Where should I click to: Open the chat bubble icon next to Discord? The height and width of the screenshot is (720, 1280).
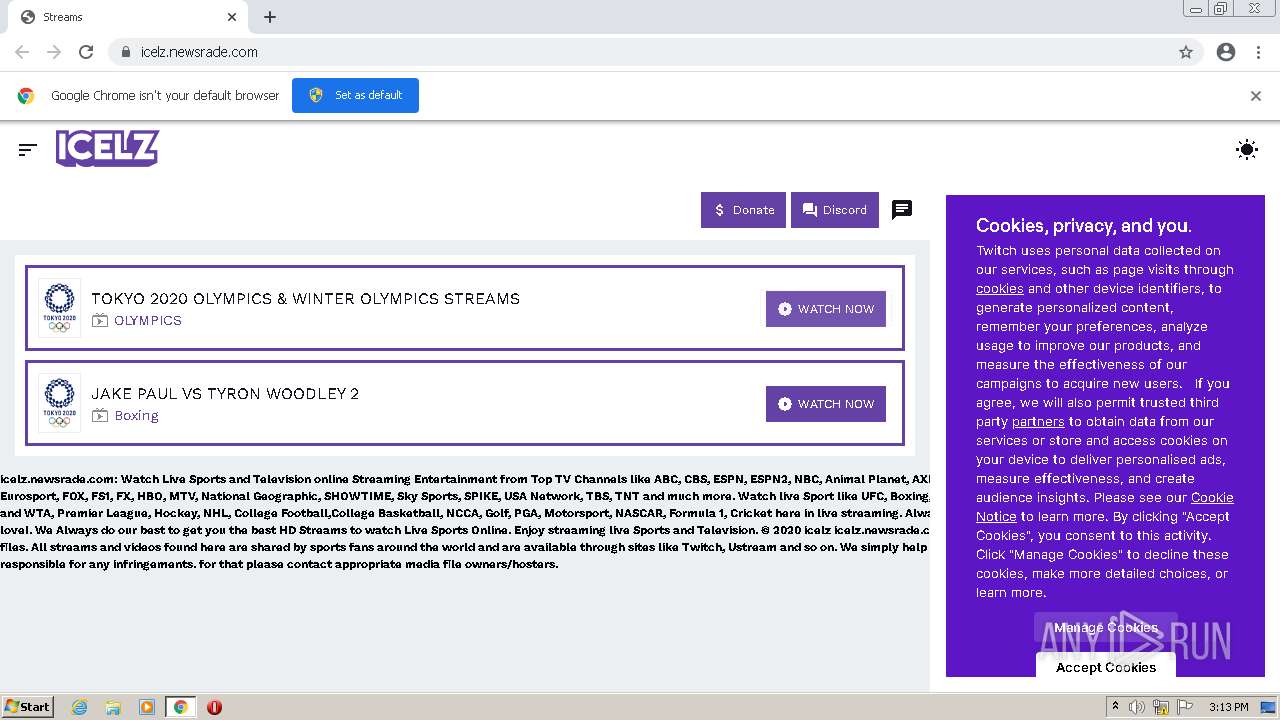click(x=902, y=210)
